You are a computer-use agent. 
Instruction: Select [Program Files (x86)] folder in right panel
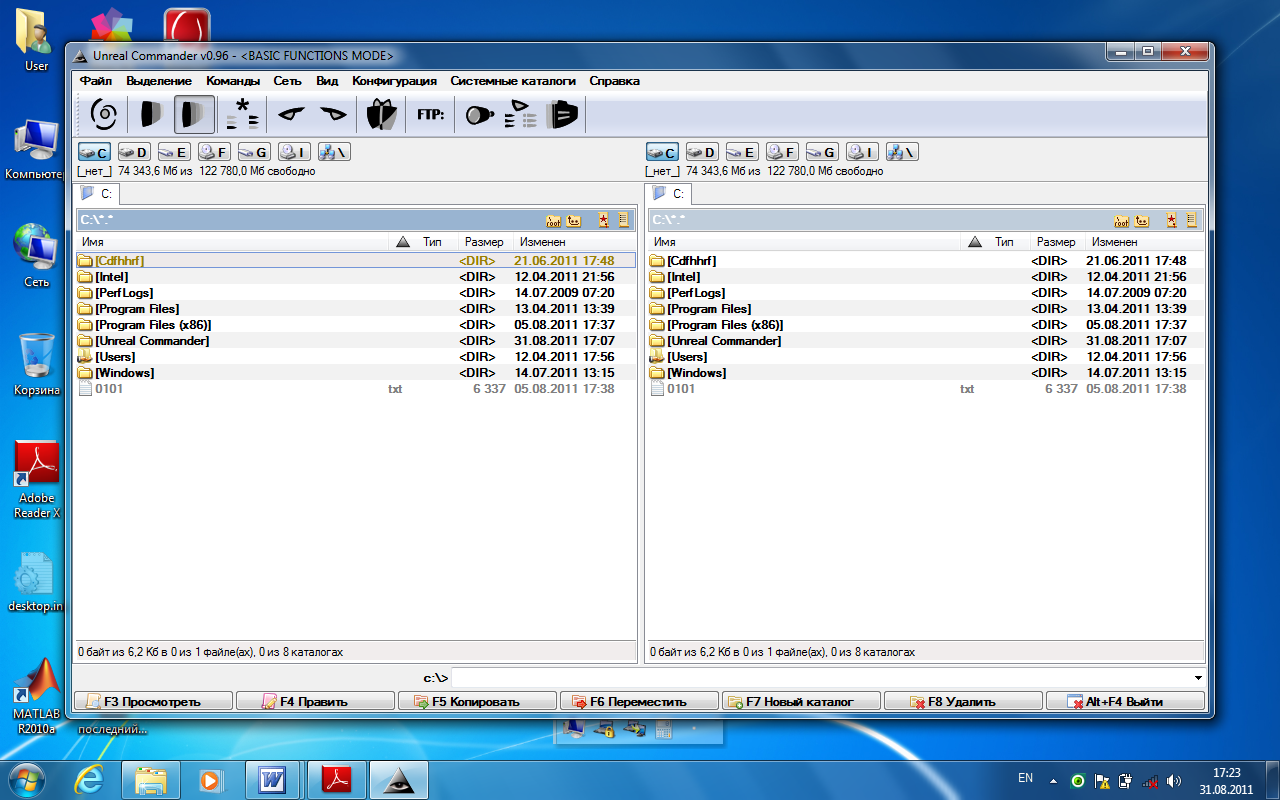click(x=926, y=325)
